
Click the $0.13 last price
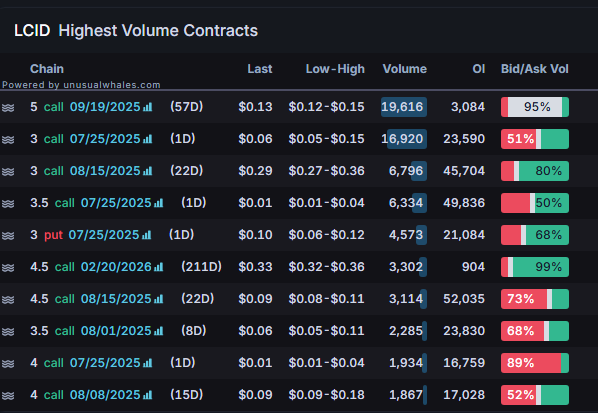click(256, 107)
